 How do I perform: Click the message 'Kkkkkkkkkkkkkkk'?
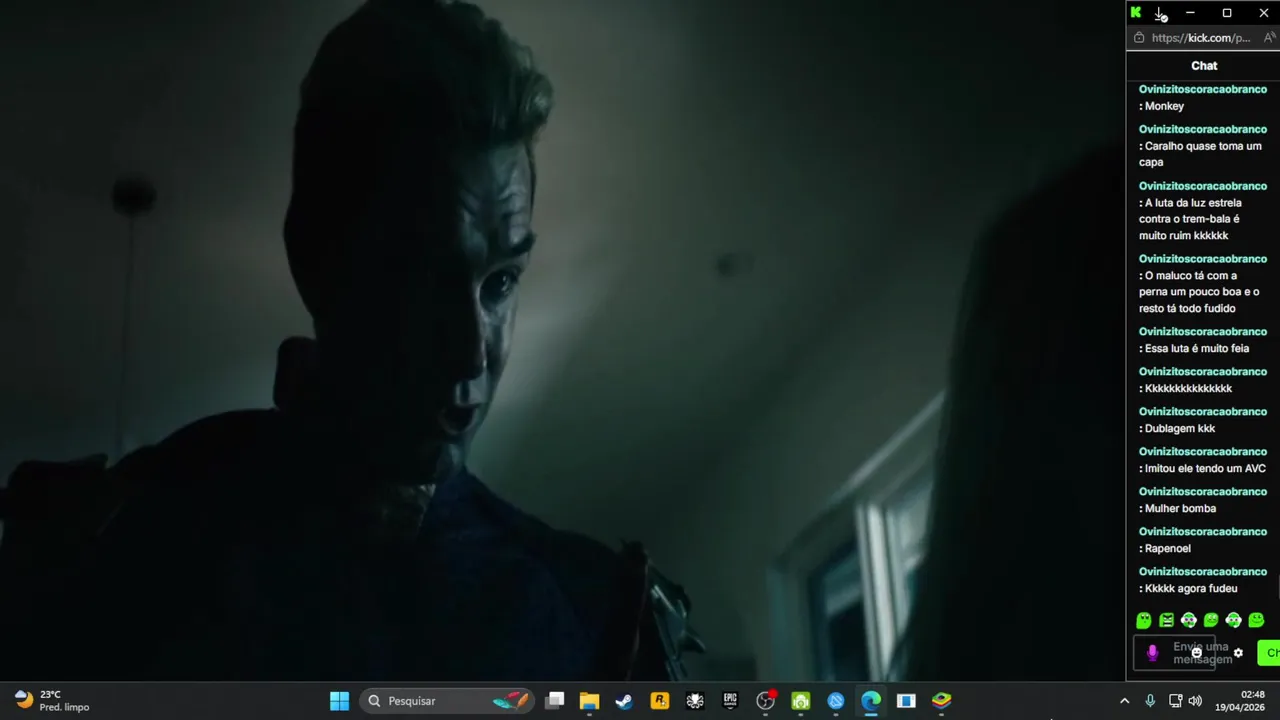tap(1188, 389)
